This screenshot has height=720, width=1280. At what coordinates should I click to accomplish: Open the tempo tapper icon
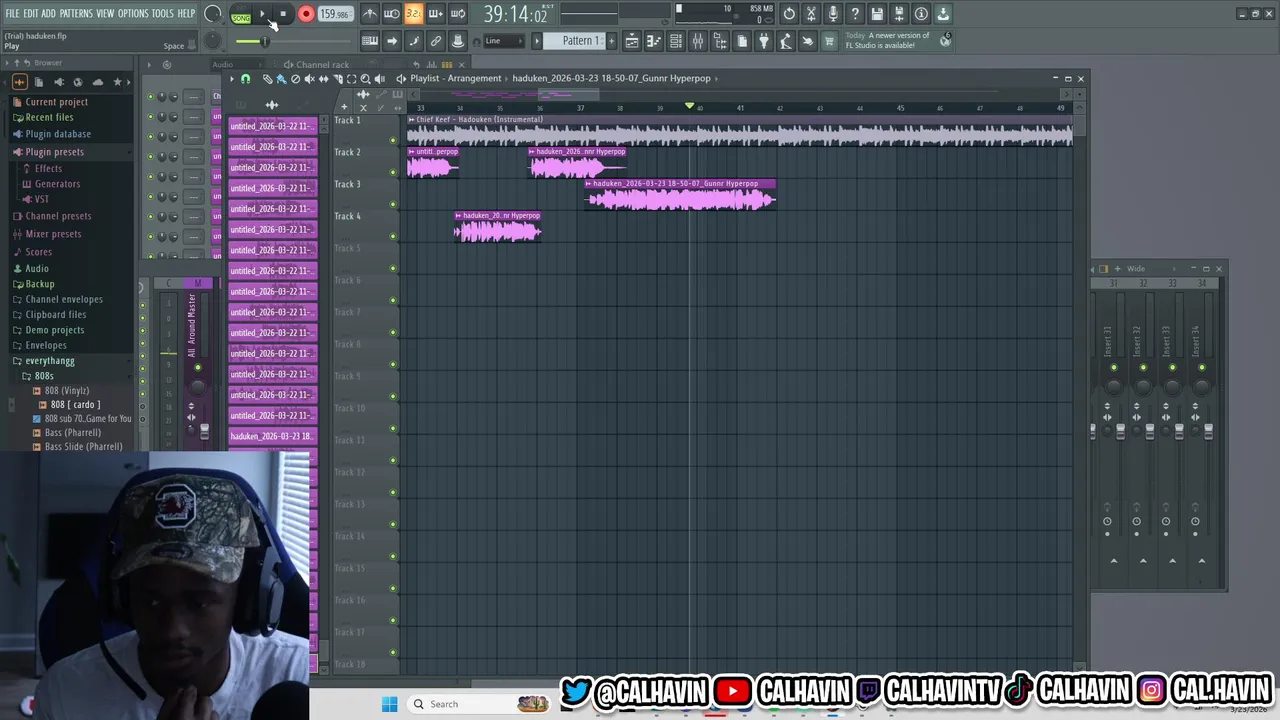point(786,41)
